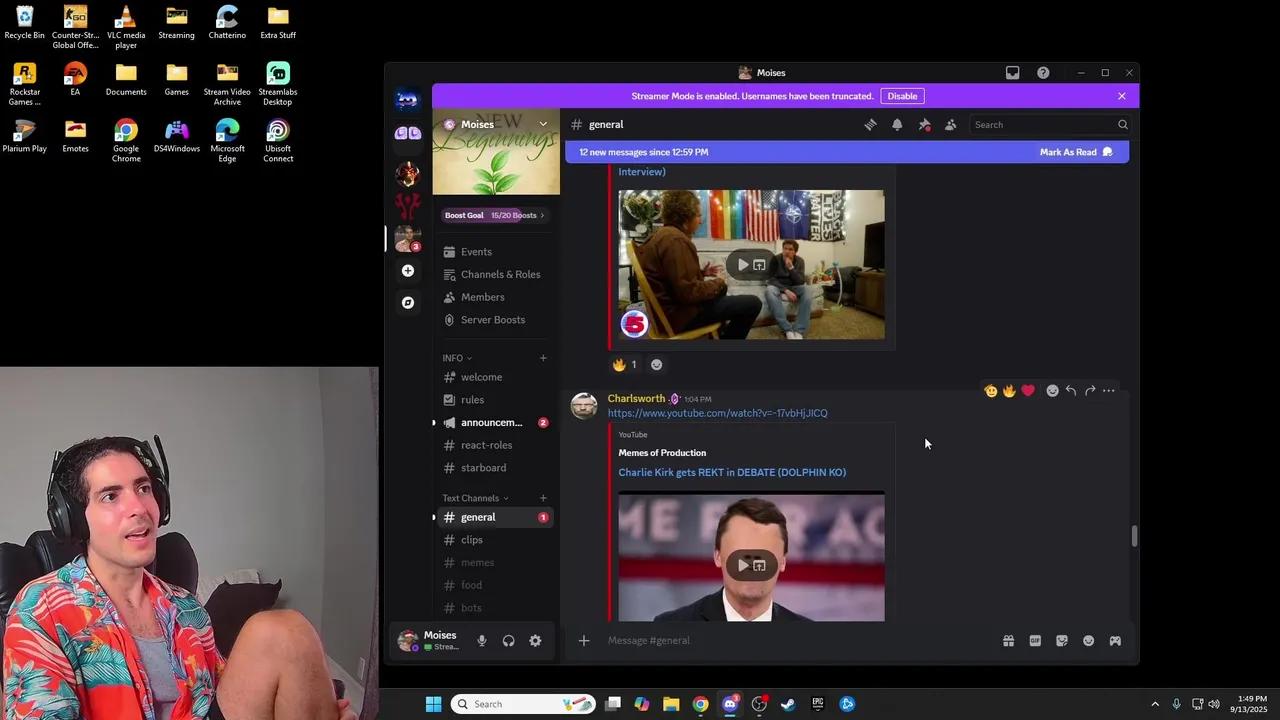The width and height of the screenshot is (1280, 720).
Task: Add a server plus icon
Action: tap(407, 271)
